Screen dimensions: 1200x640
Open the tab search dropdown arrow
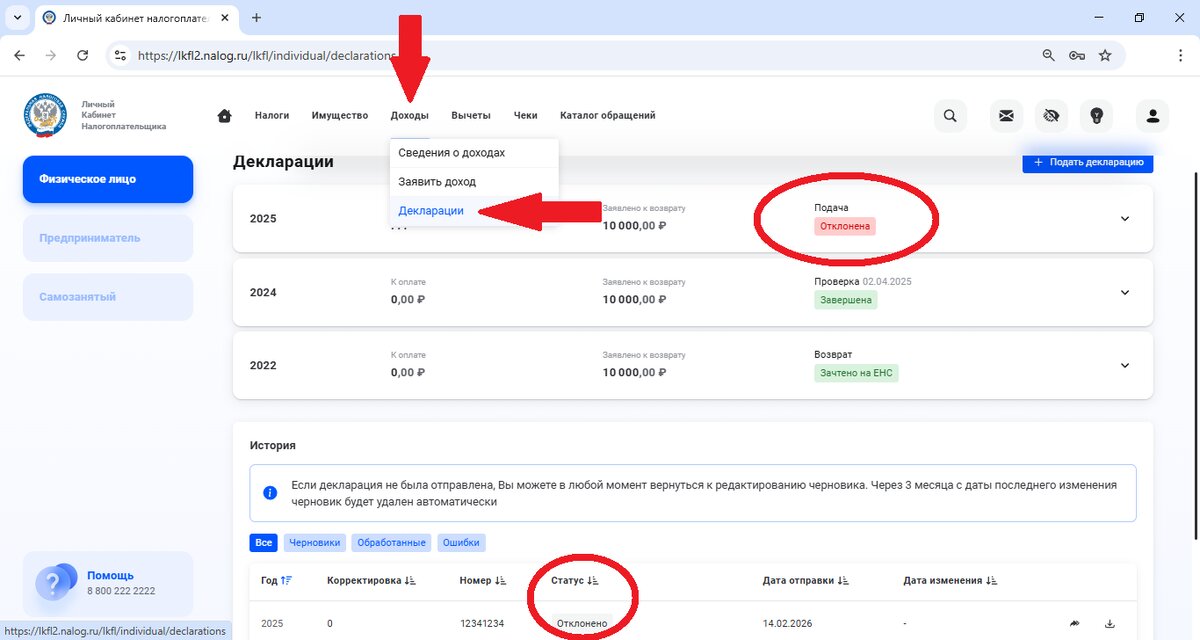click(x=17, y=18)
